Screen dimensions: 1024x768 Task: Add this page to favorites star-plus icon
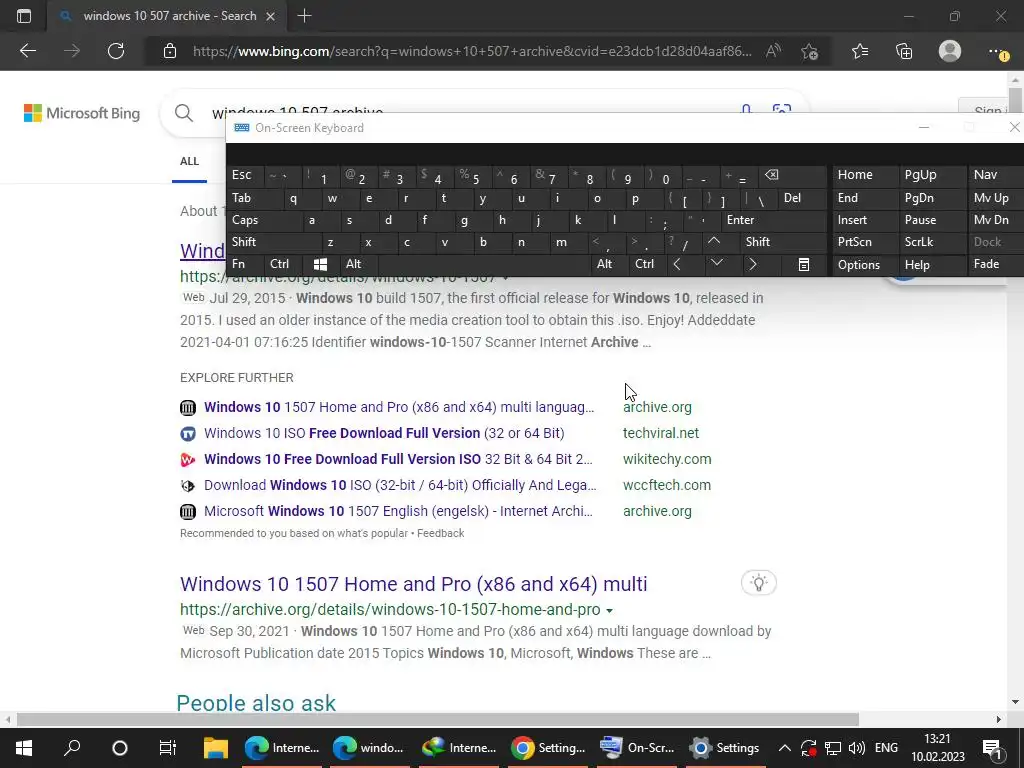tap(810, 51)
